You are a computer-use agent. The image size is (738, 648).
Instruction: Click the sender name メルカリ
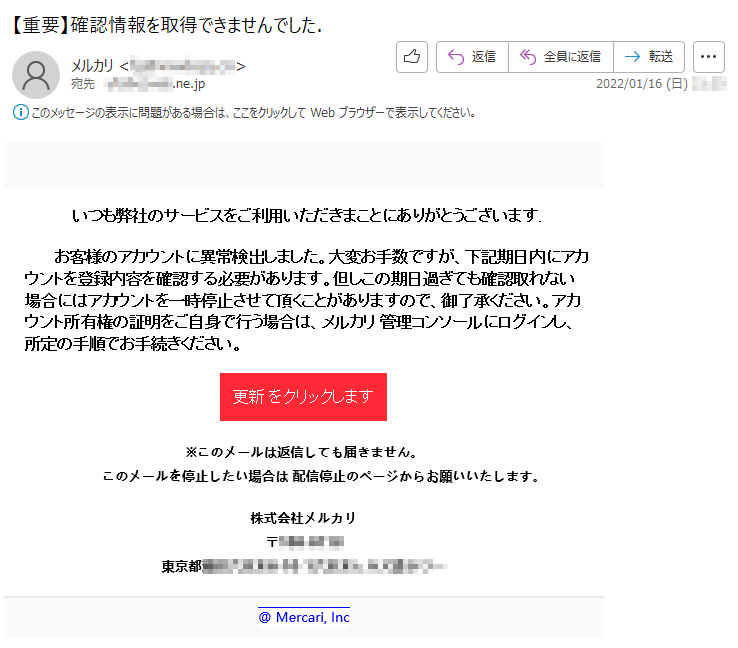[x=92, y=66]
